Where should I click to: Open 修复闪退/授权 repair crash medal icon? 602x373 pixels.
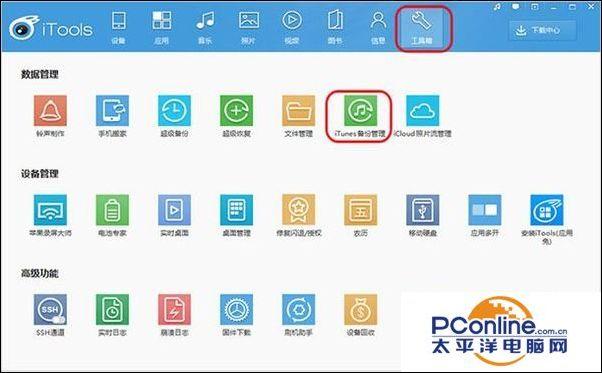[x=298, y=210]
